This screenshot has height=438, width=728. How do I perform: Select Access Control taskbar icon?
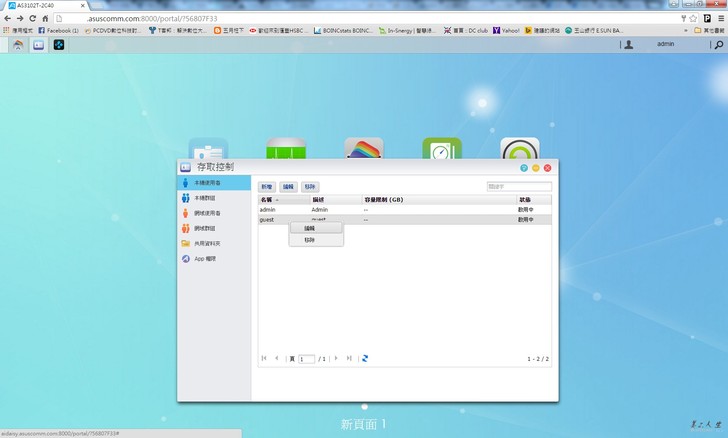pyautogui.click(x=39, y=45)
